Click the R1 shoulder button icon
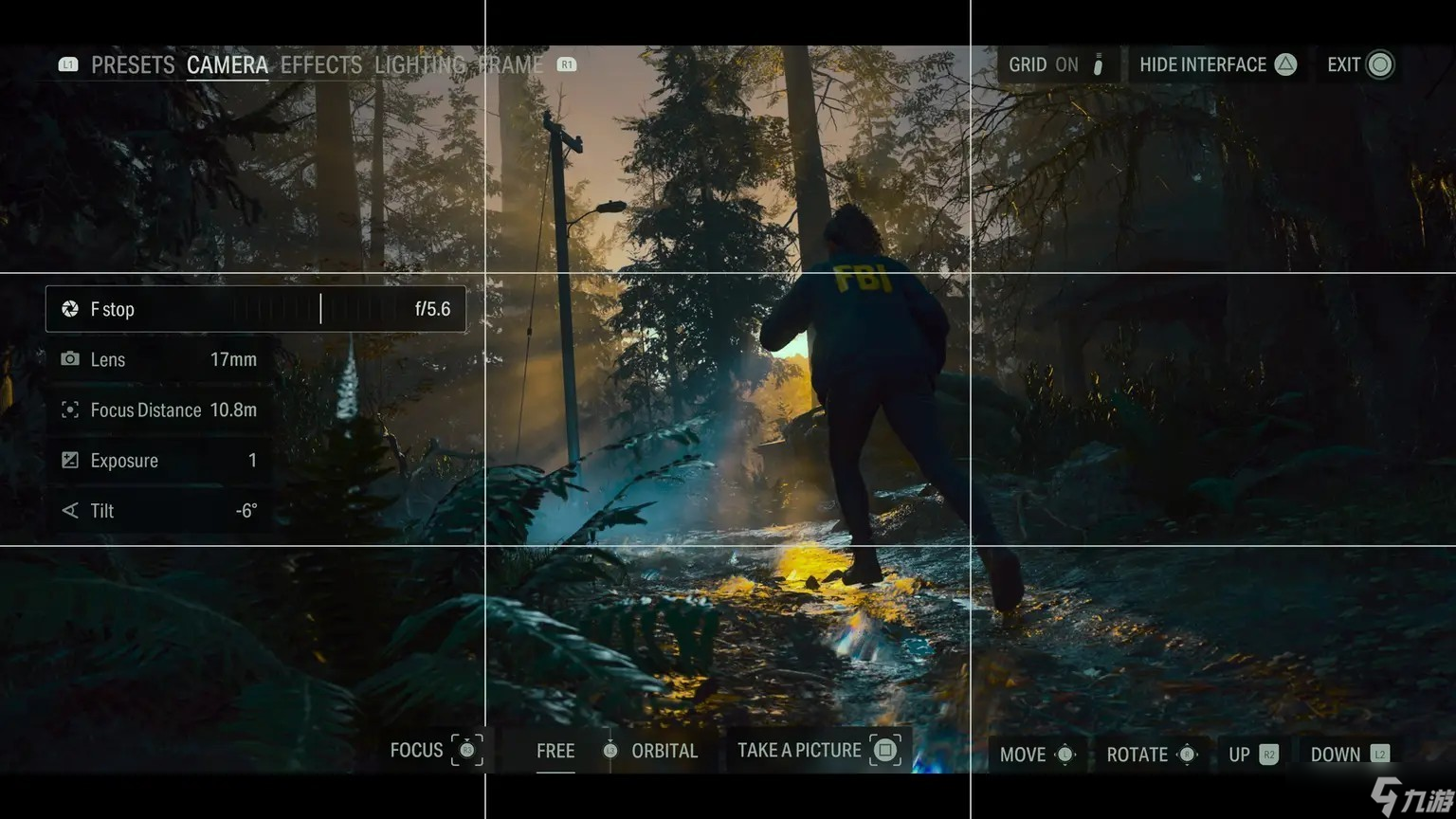This screenshot has height=819, width=1456. coord(567,64)
